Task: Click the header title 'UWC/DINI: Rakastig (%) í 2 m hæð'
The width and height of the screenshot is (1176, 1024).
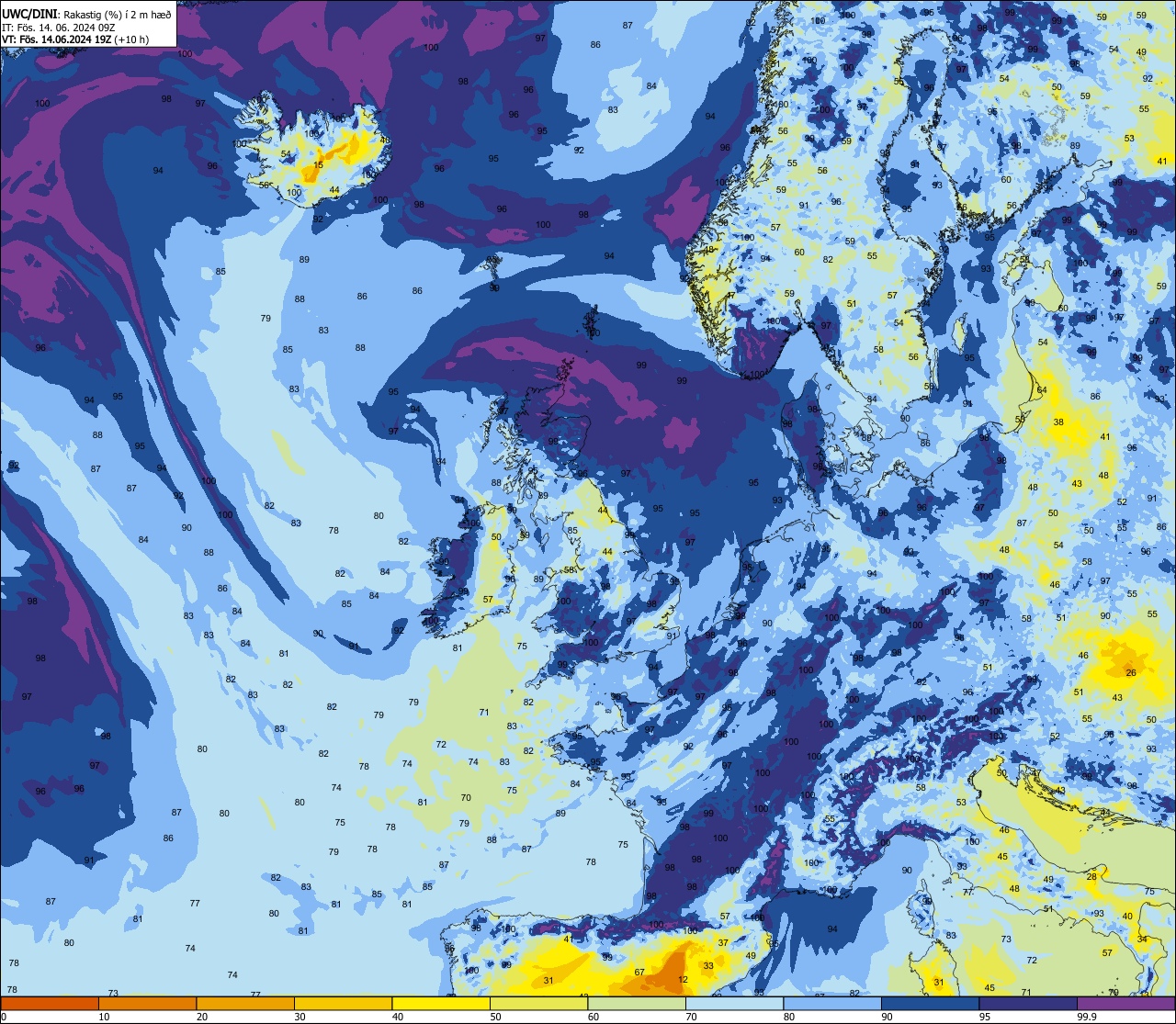Action: 87,15
